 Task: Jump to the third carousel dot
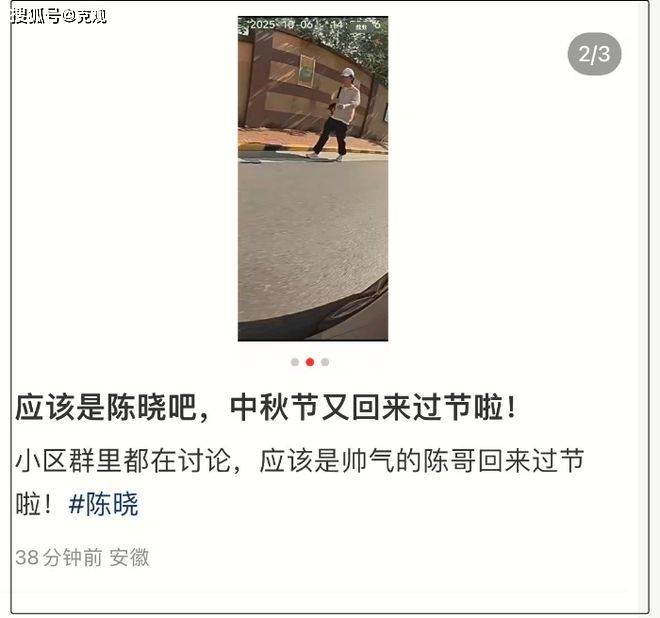pos(325,362)
